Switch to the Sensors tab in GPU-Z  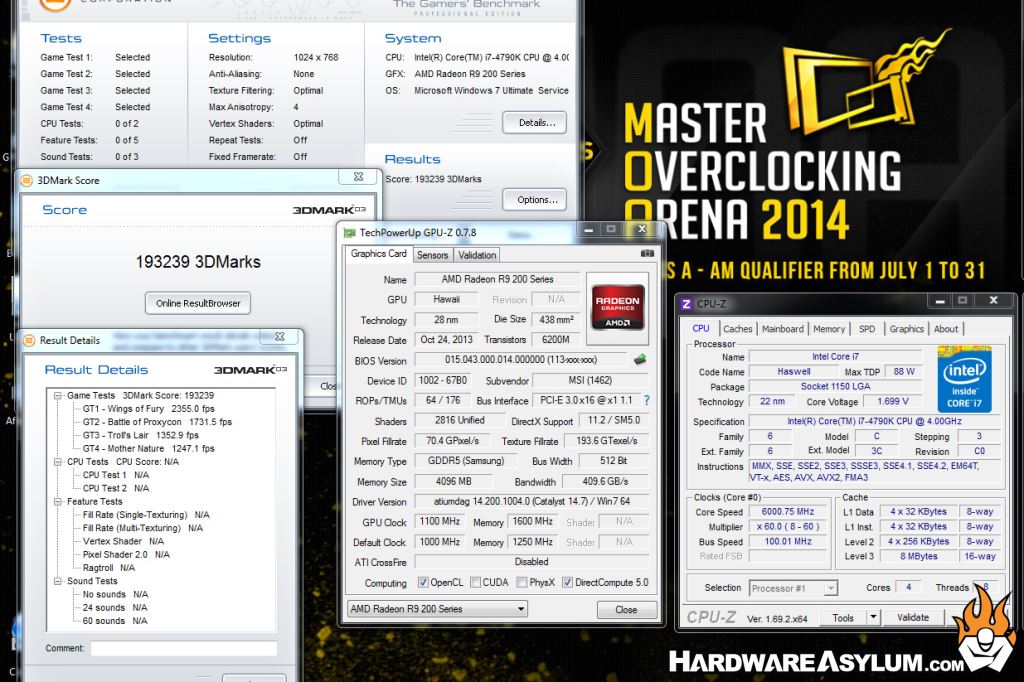tap(432, 255)
